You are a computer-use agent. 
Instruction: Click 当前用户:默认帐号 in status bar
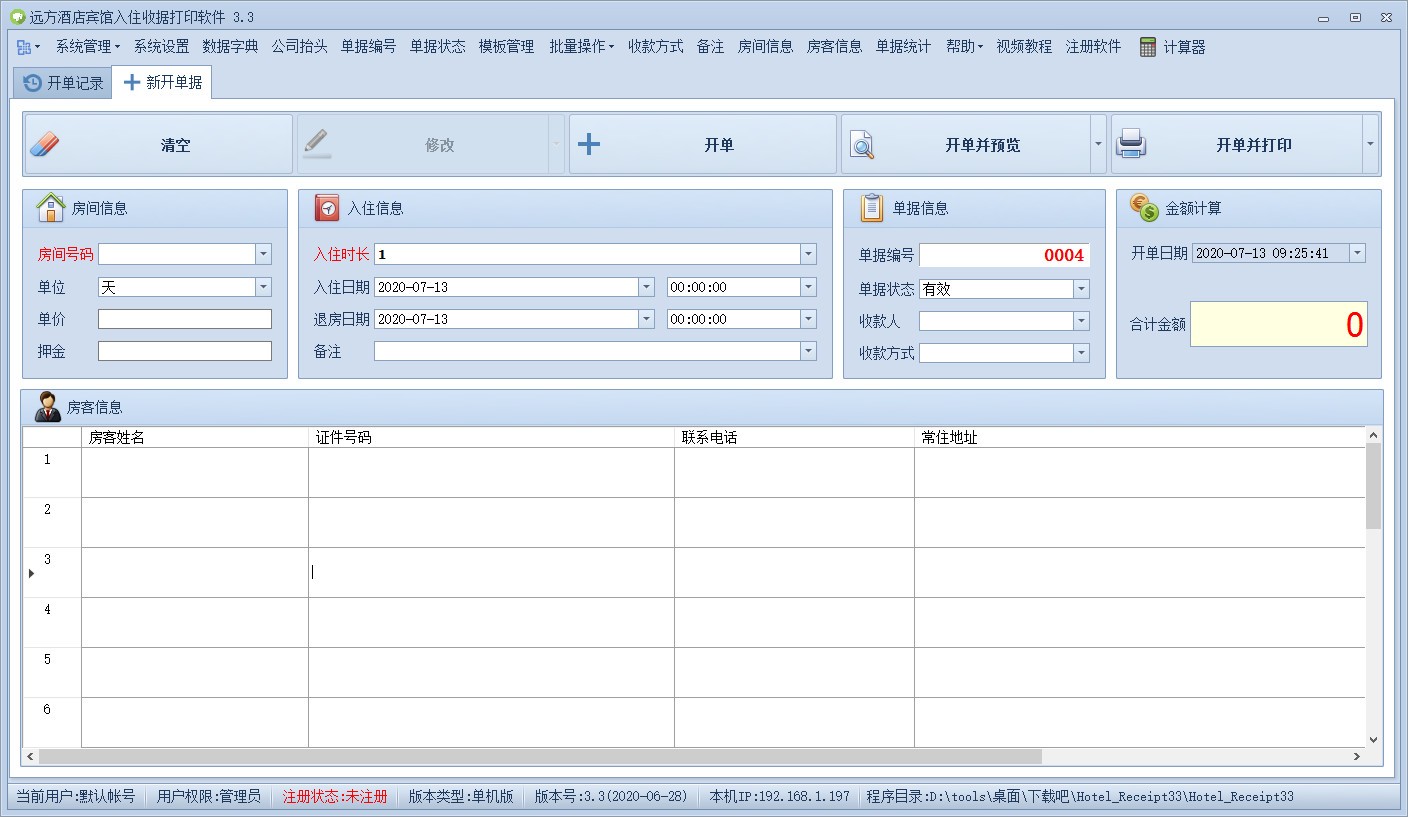pos(76,796)
